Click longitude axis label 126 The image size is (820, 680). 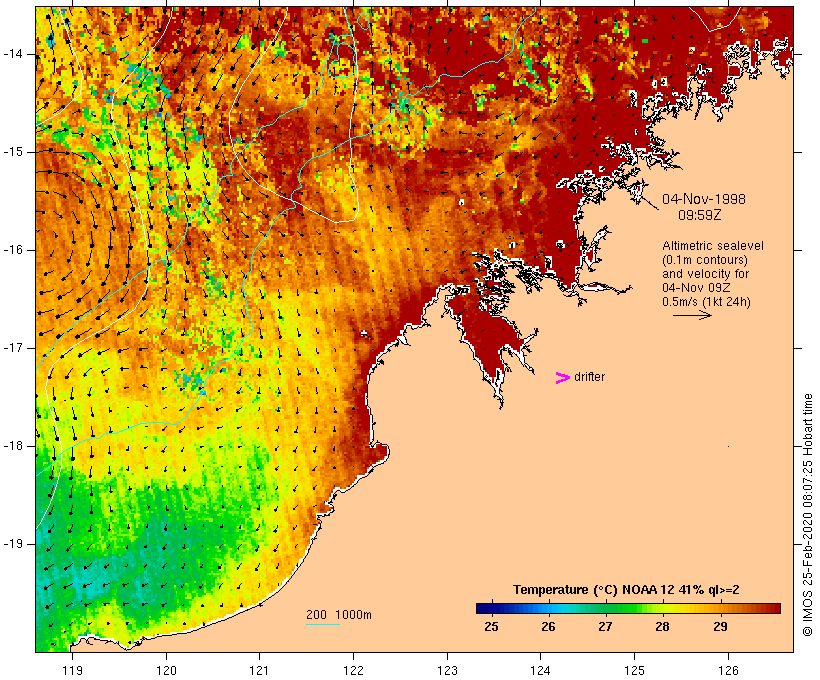coord(728,671)
